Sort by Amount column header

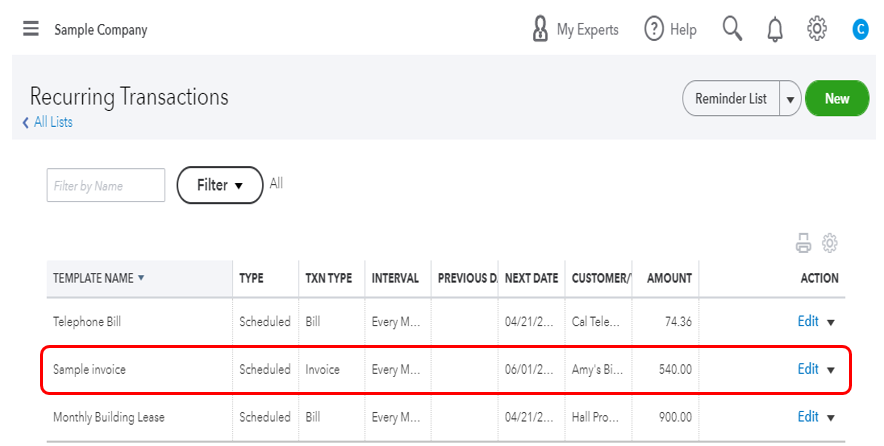point(669,278)
